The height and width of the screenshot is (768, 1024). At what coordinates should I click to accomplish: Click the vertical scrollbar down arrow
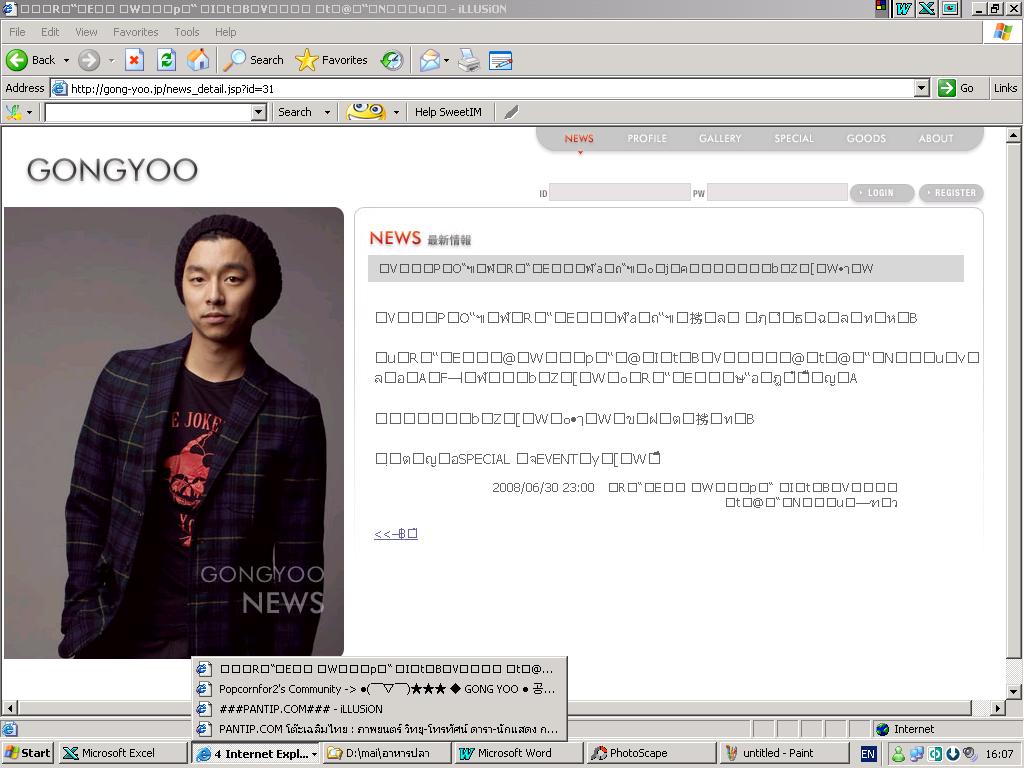coord(1013,692)
